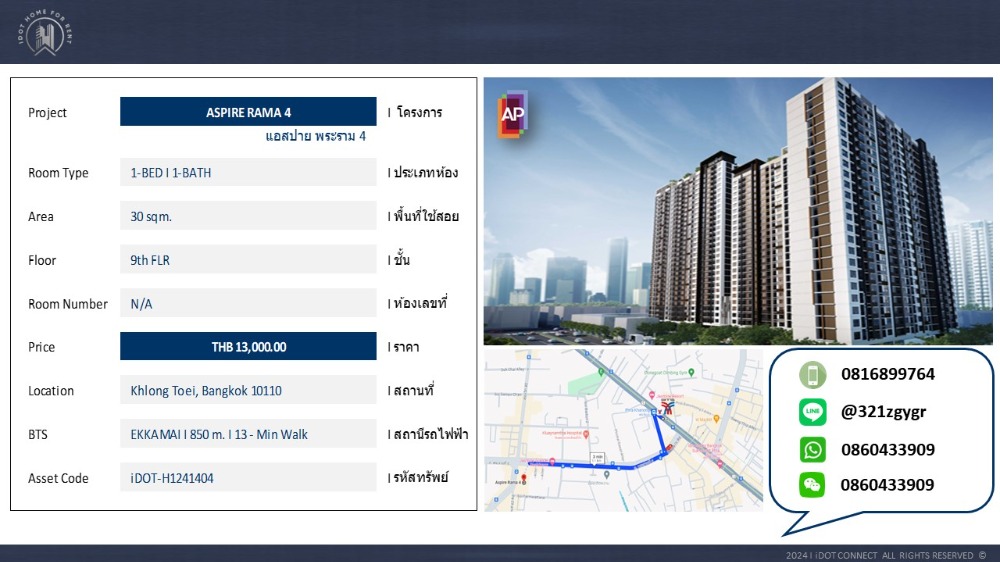This screenshot has height=562, width=1000.
Task: Click the Thai label รหัสทรัพย์
Action: point(421,477)
